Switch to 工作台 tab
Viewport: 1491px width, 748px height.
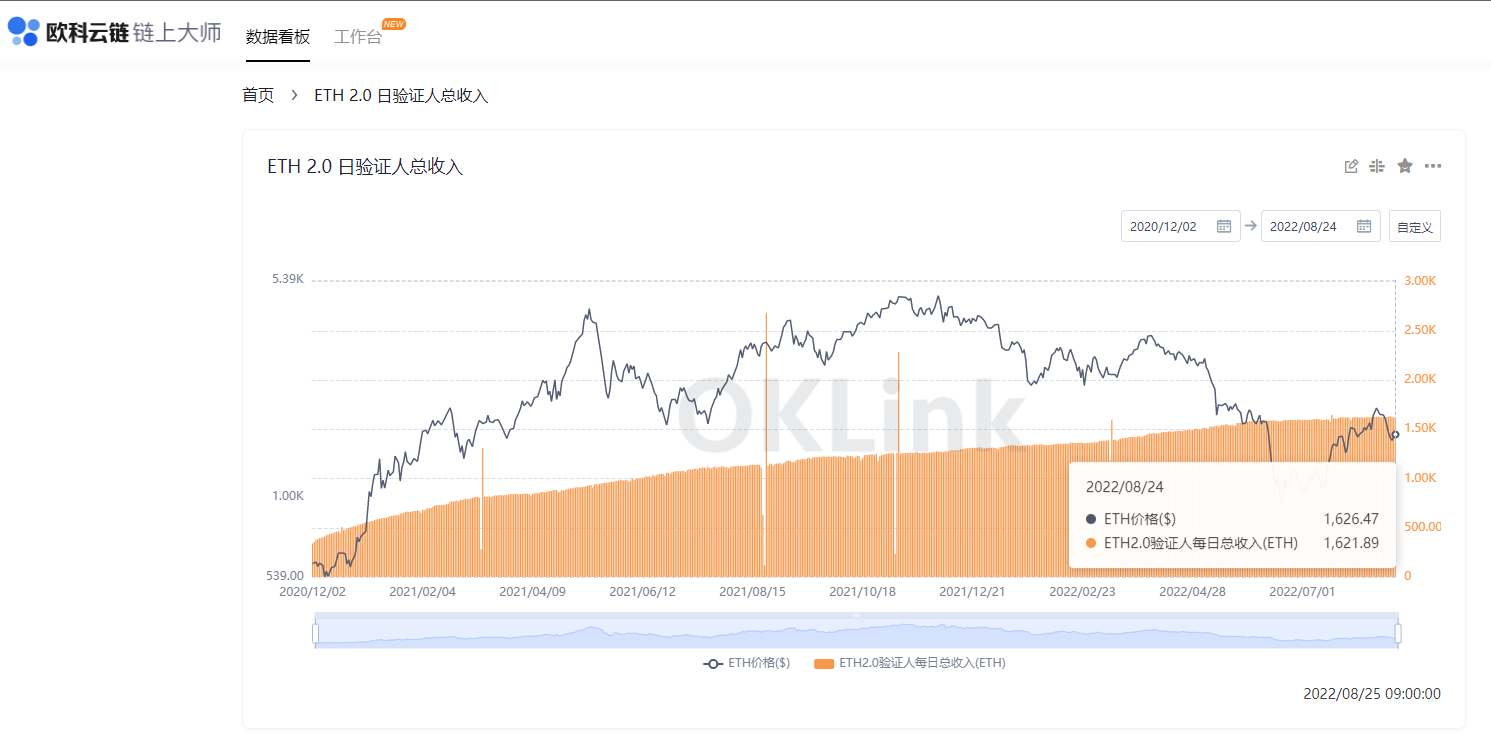[x=357, y=37]
